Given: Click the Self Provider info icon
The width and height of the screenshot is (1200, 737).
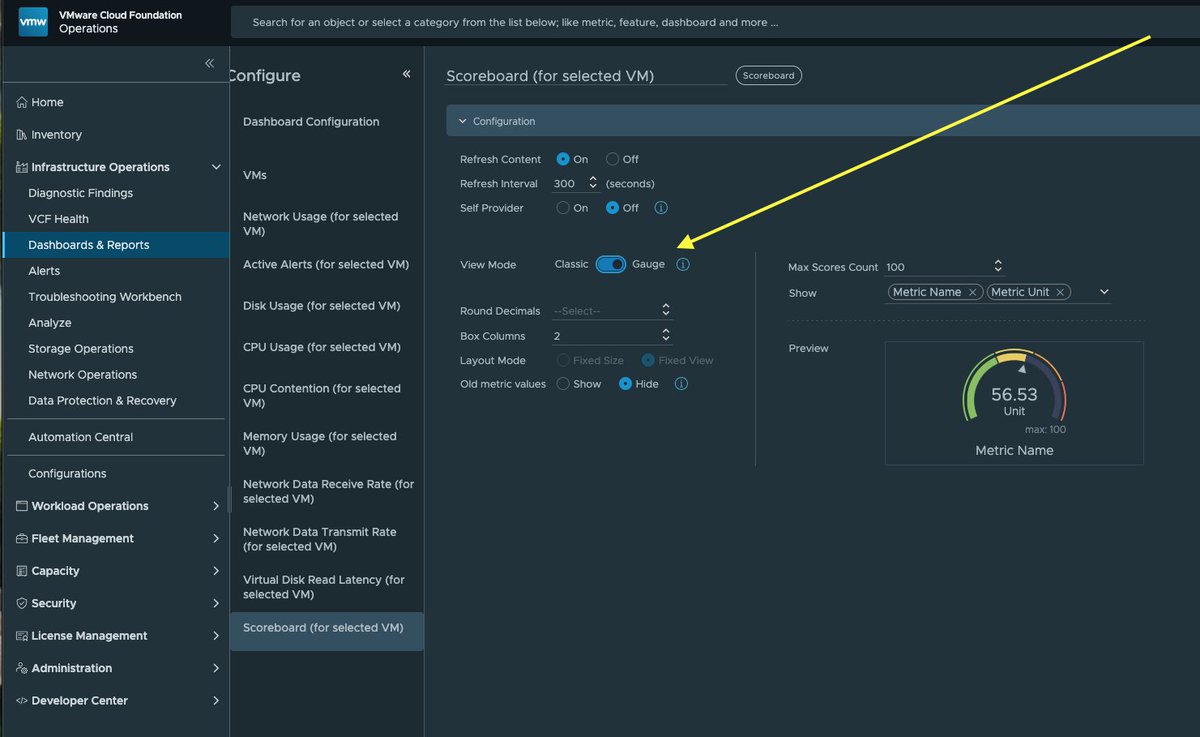Looking at the screenshot, I should coord(661,208).
